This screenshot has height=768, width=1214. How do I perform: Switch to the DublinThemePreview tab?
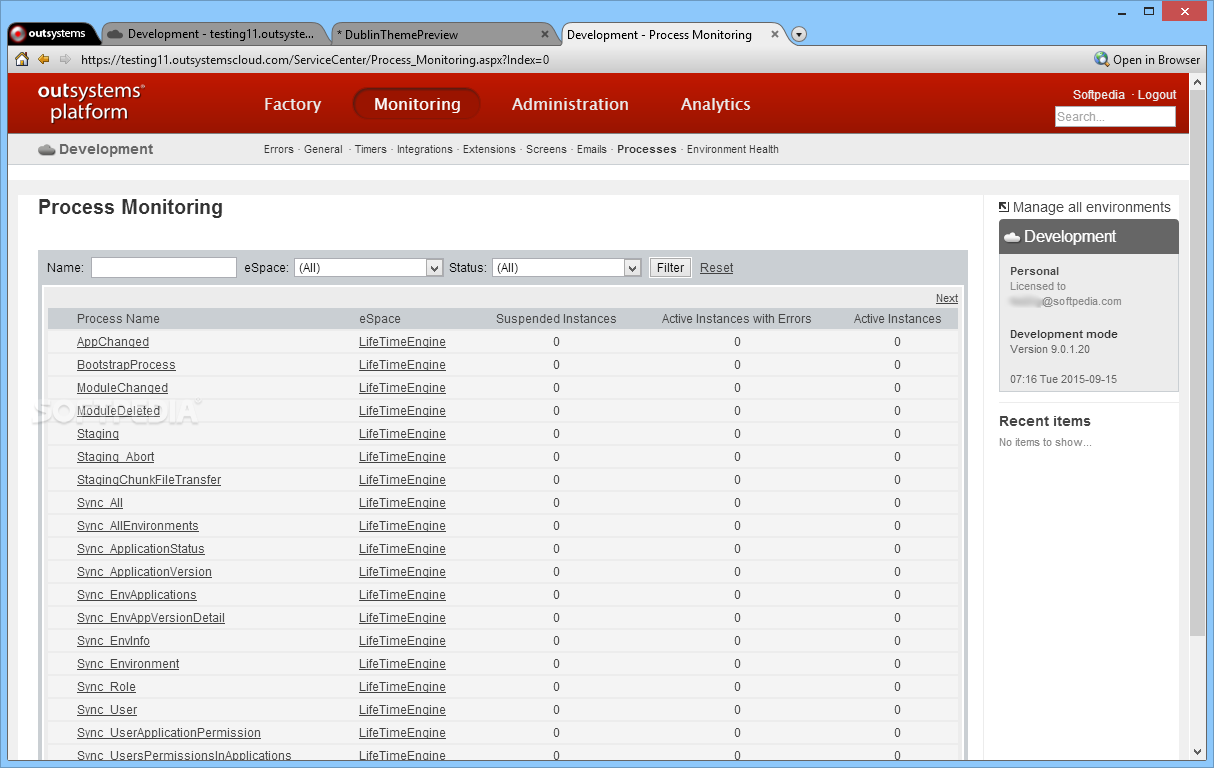point(445,34)
